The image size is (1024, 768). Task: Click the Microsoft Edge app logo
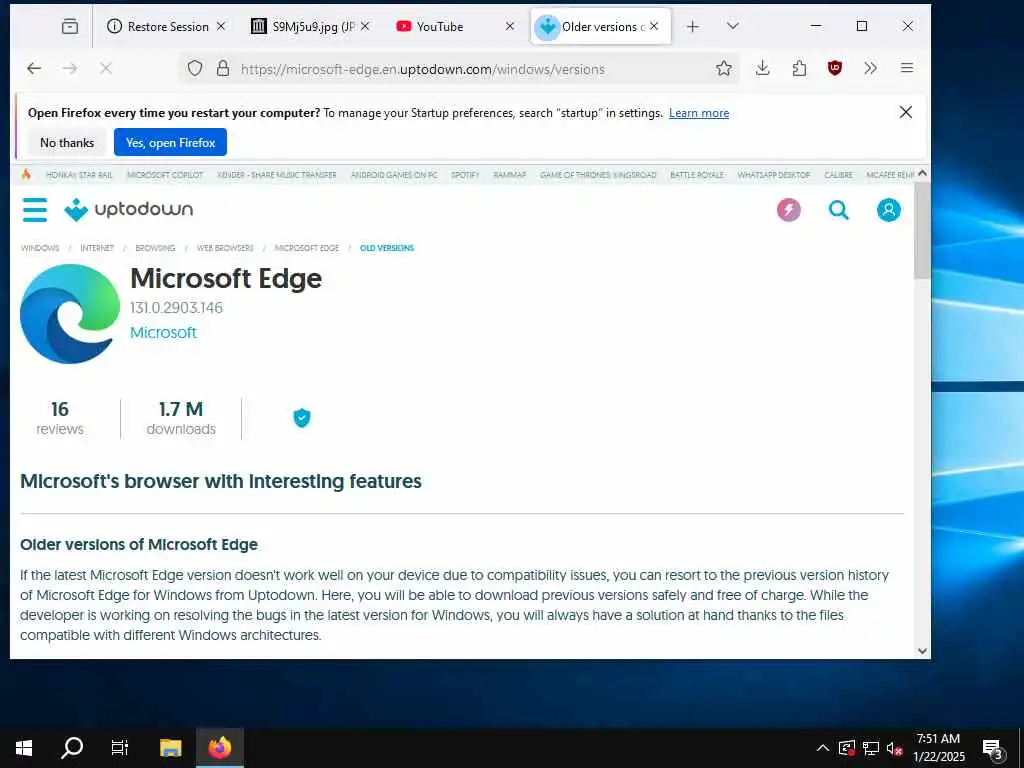[x=70, y=313]
